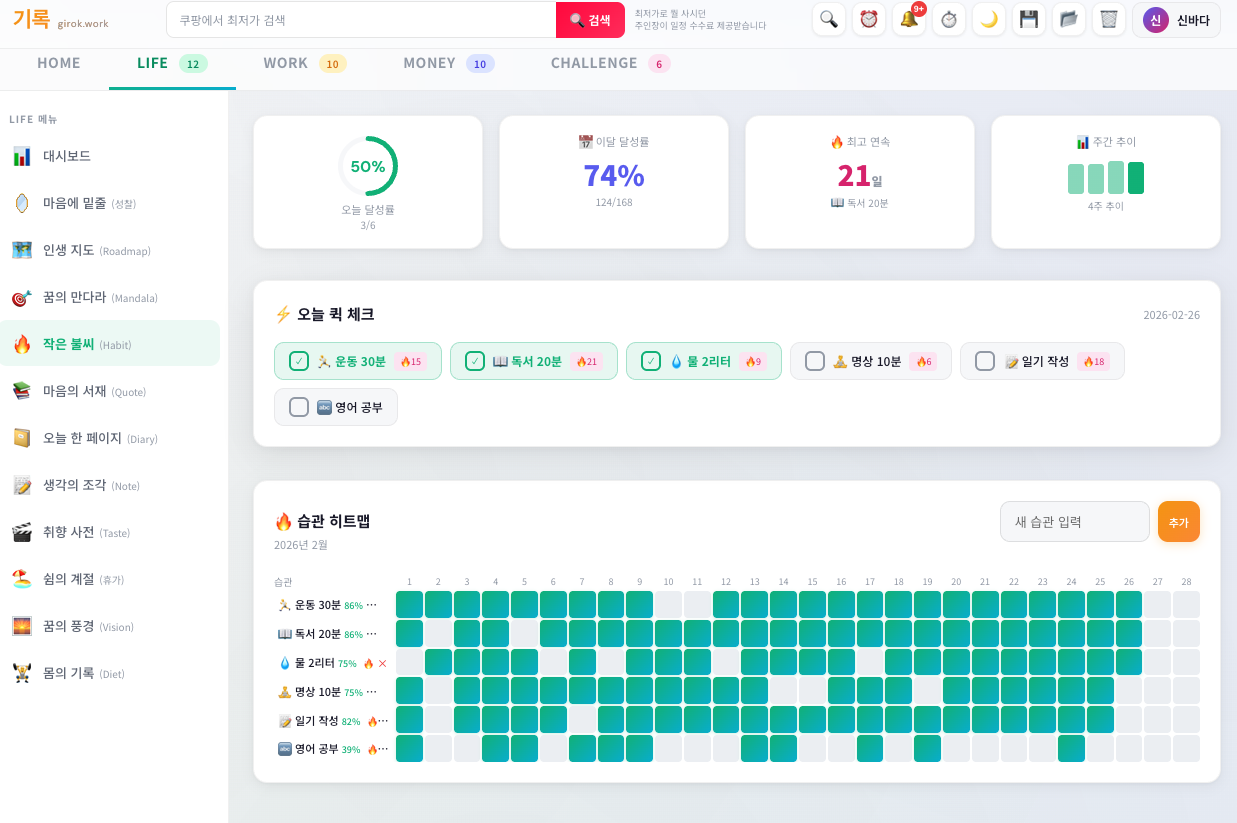Viewport: 1237px width, 823px height.
Task: Click the magnifying glass icon in top toolbar
Action: (829, 19)
